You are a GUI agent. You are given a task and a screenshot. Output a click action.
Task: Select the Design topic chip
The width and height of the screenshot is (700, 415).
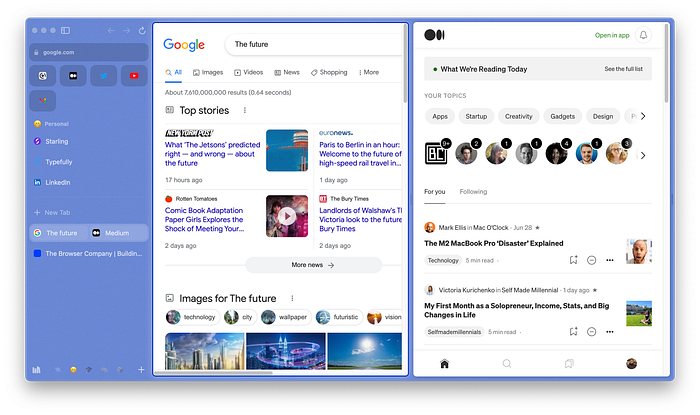(603, 116)
